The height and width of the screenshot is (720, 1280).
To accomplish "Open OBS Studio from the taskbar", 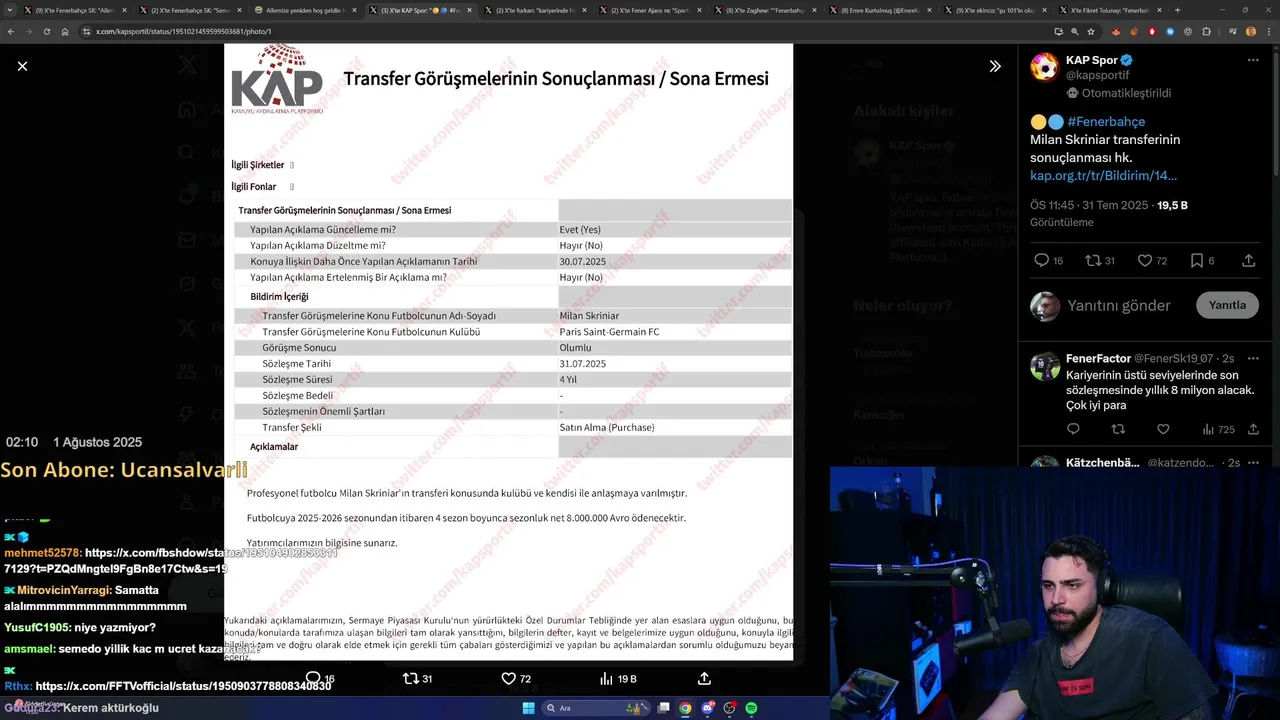I will 729,708.
